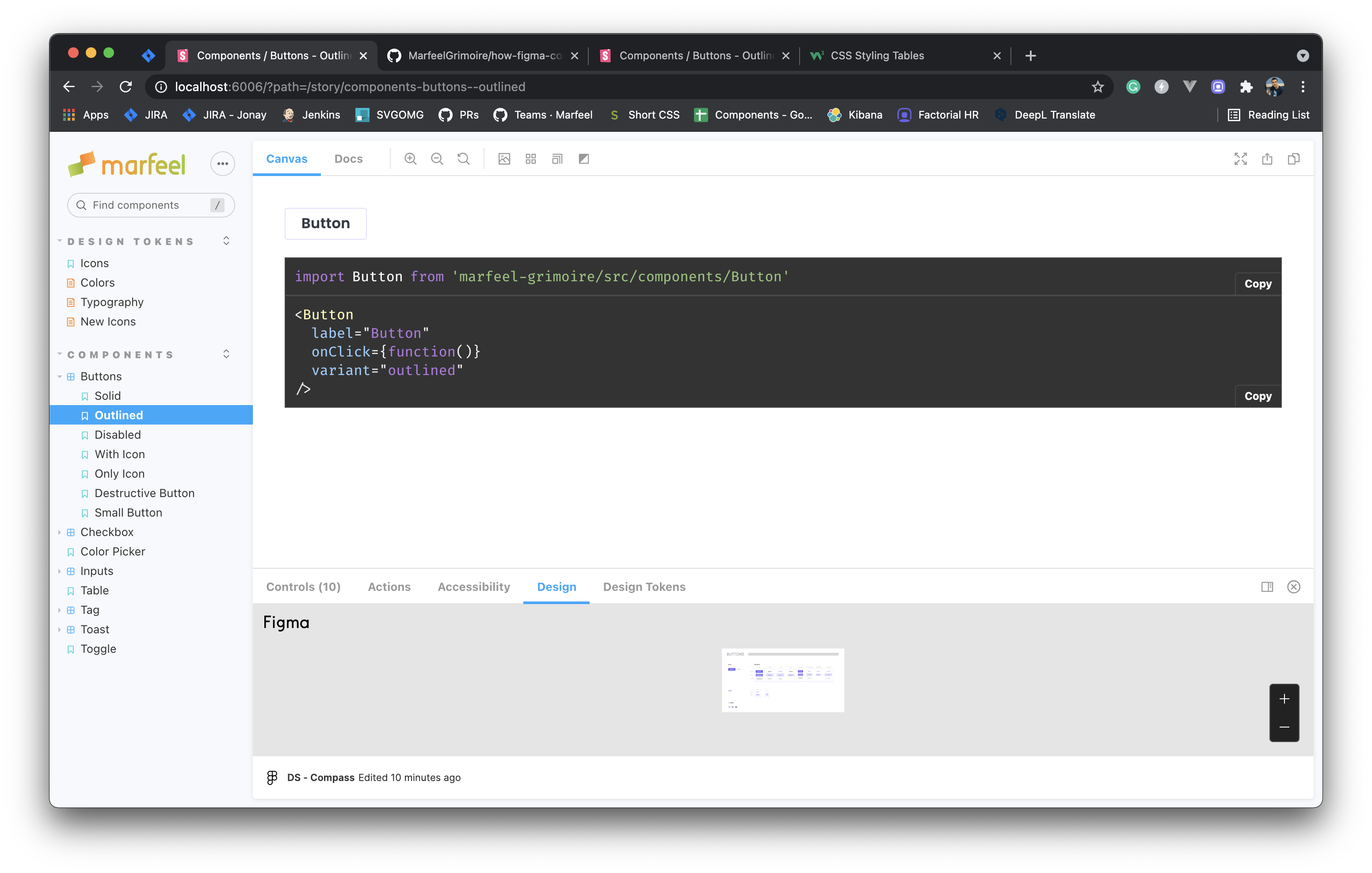Viewport: 1372px width, 873px height.
Task: Go back in browser history
Action: pos(69,87)
